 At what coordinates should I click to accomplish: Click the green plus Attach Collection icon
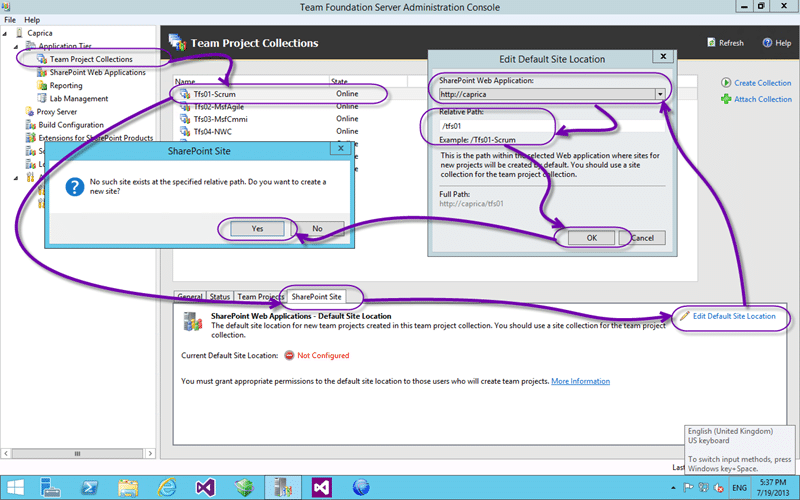(726, 99)
